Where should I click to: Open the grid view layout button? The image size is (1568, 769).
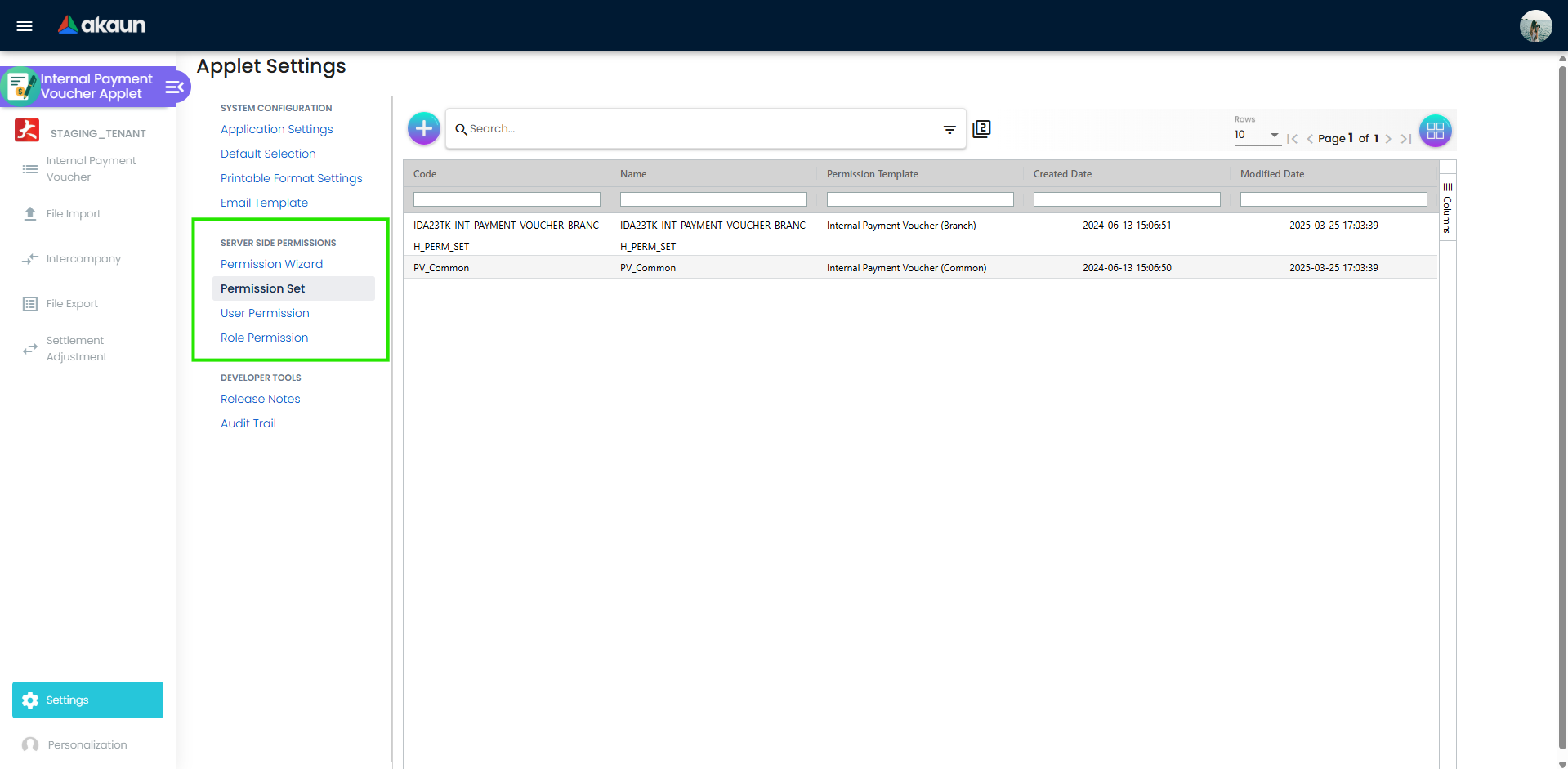point(1435,130)
